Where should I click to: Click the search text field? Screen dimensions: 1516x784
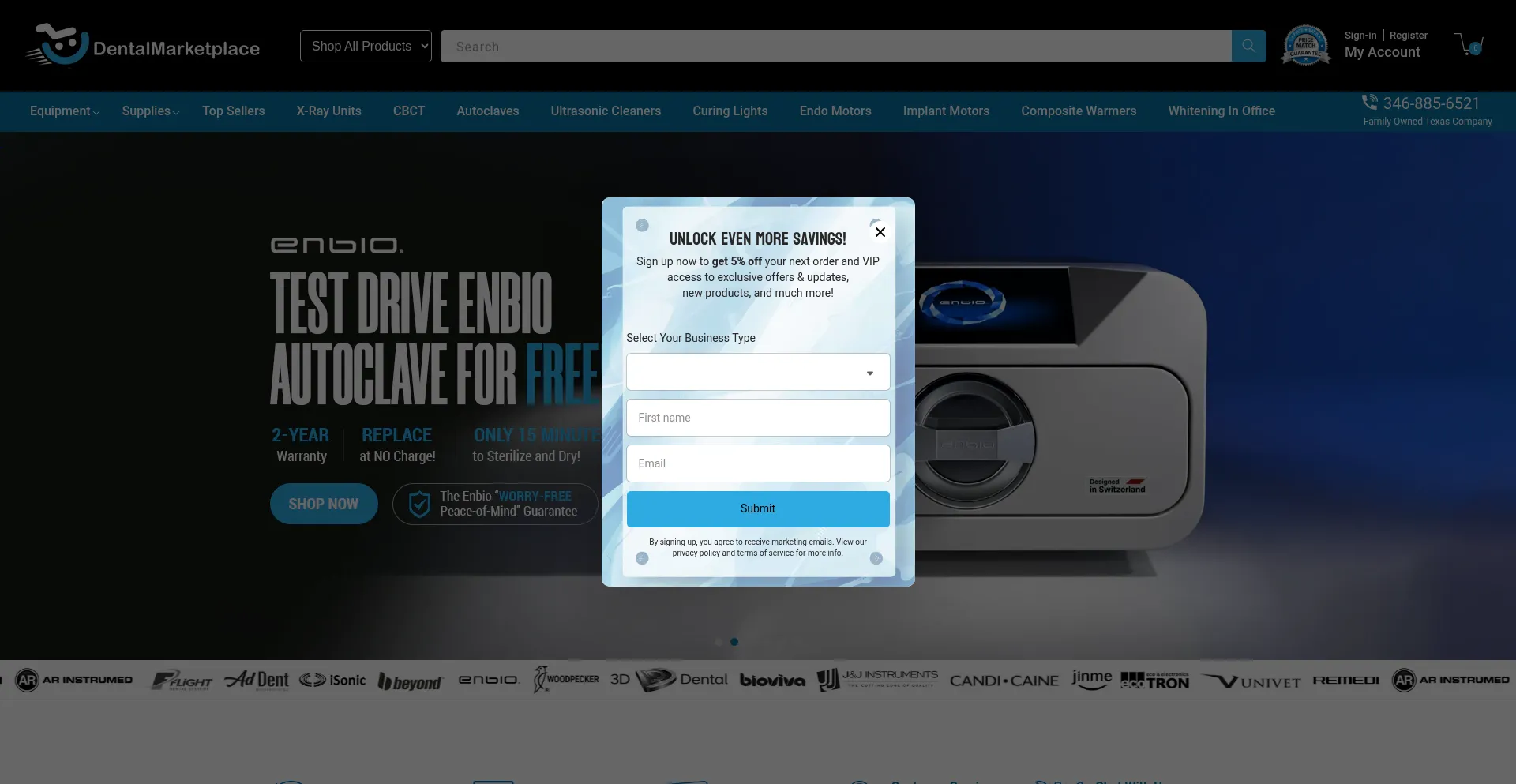(836, 47)
